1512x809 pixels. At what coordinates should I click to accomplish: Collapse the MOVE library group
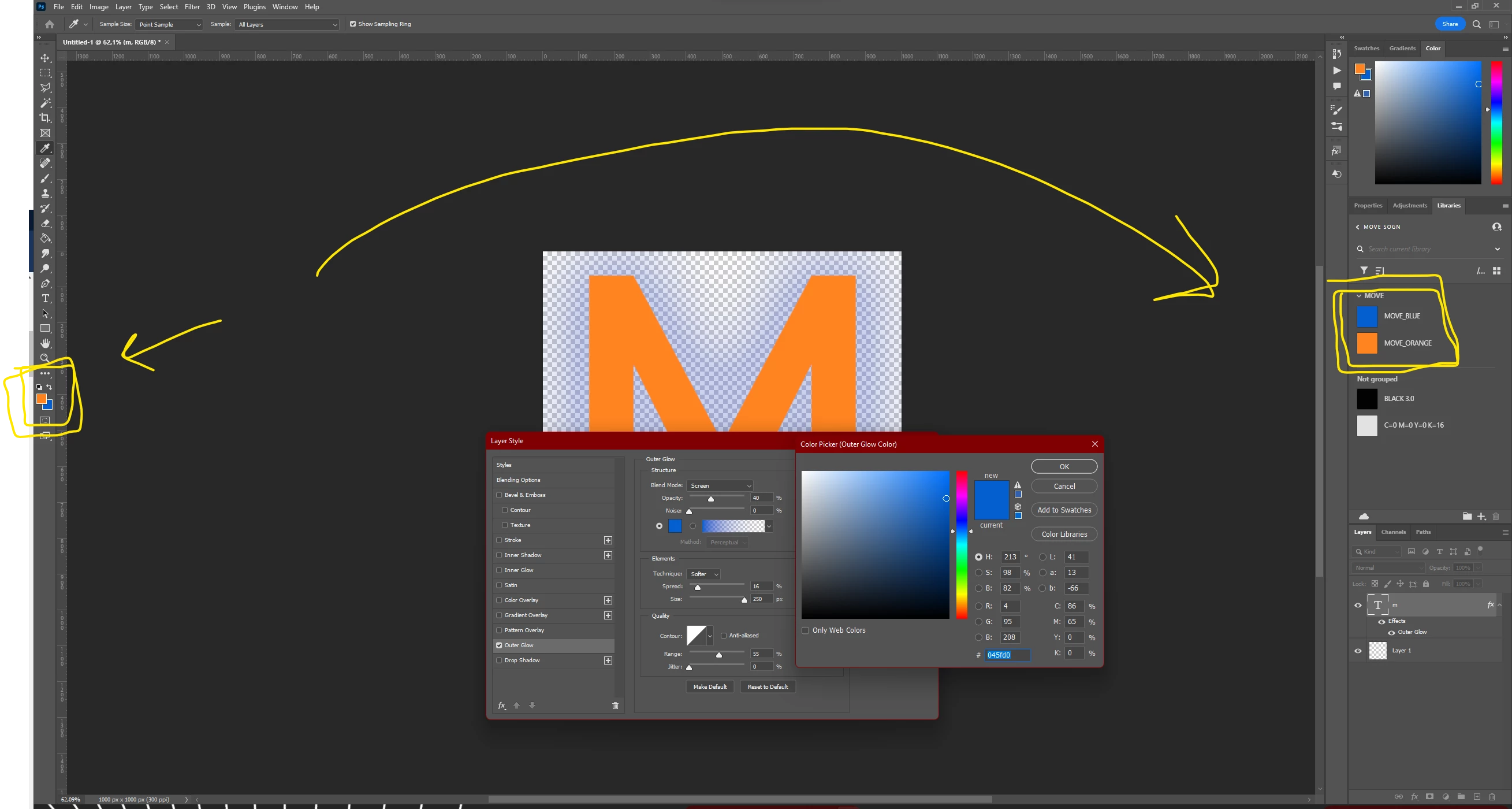pyautogui.click(x=1359, y=296)
